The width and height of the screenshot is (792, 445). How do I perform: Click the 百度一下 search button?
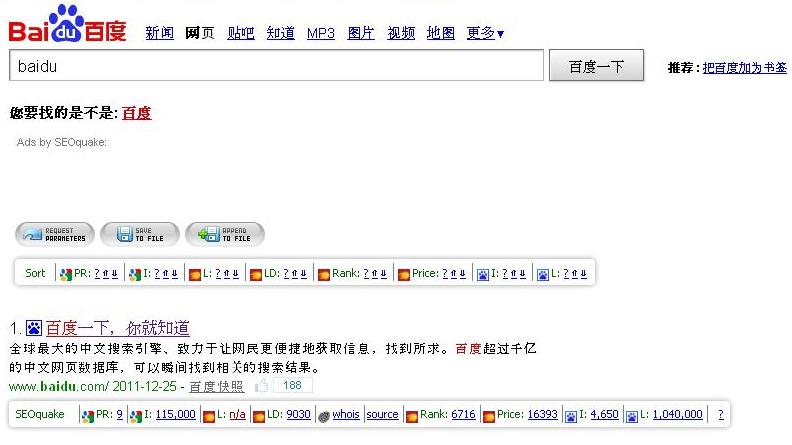[x=596, y=65]
